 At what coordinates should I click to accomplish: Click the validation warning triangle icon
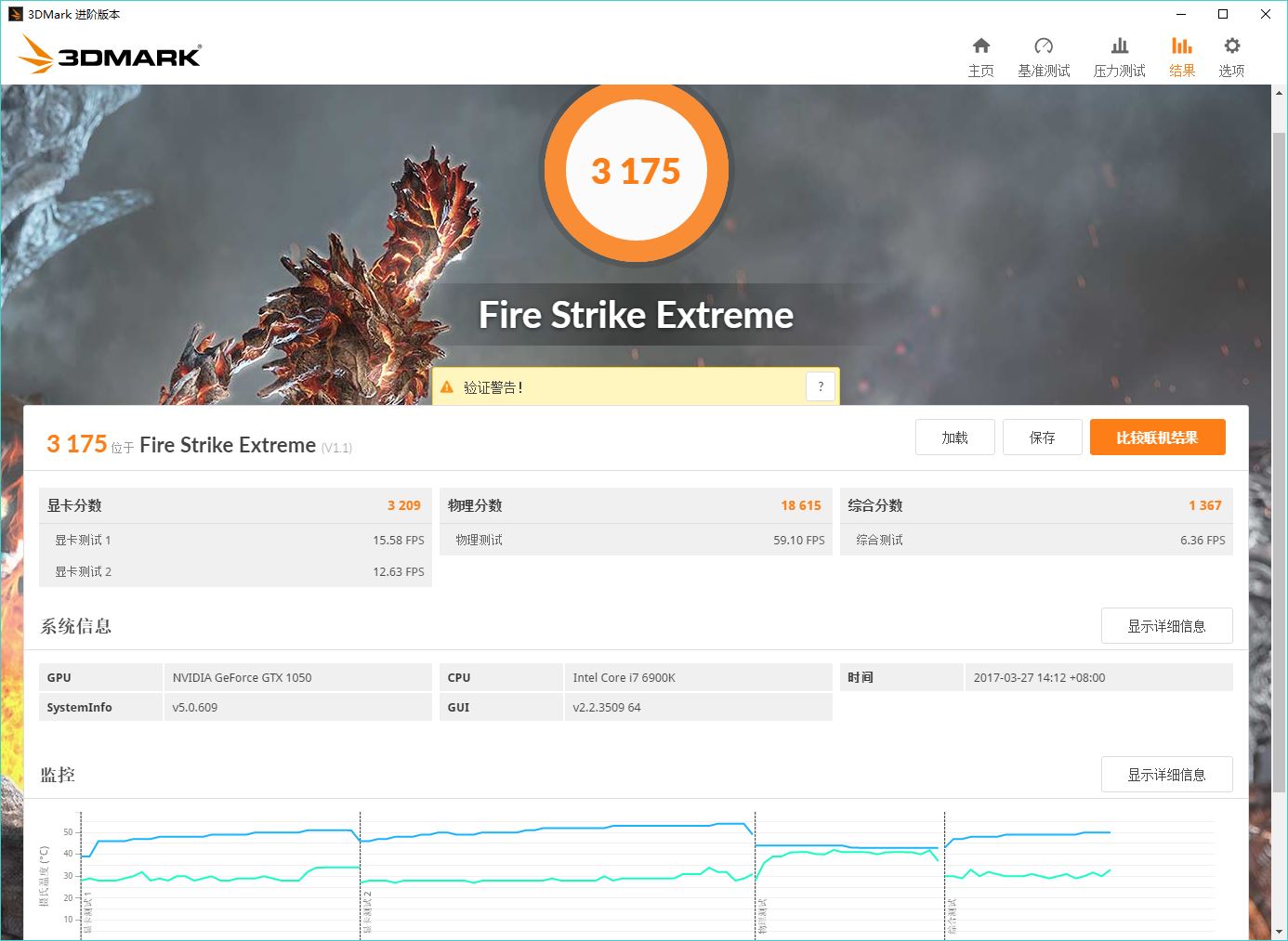447,387
